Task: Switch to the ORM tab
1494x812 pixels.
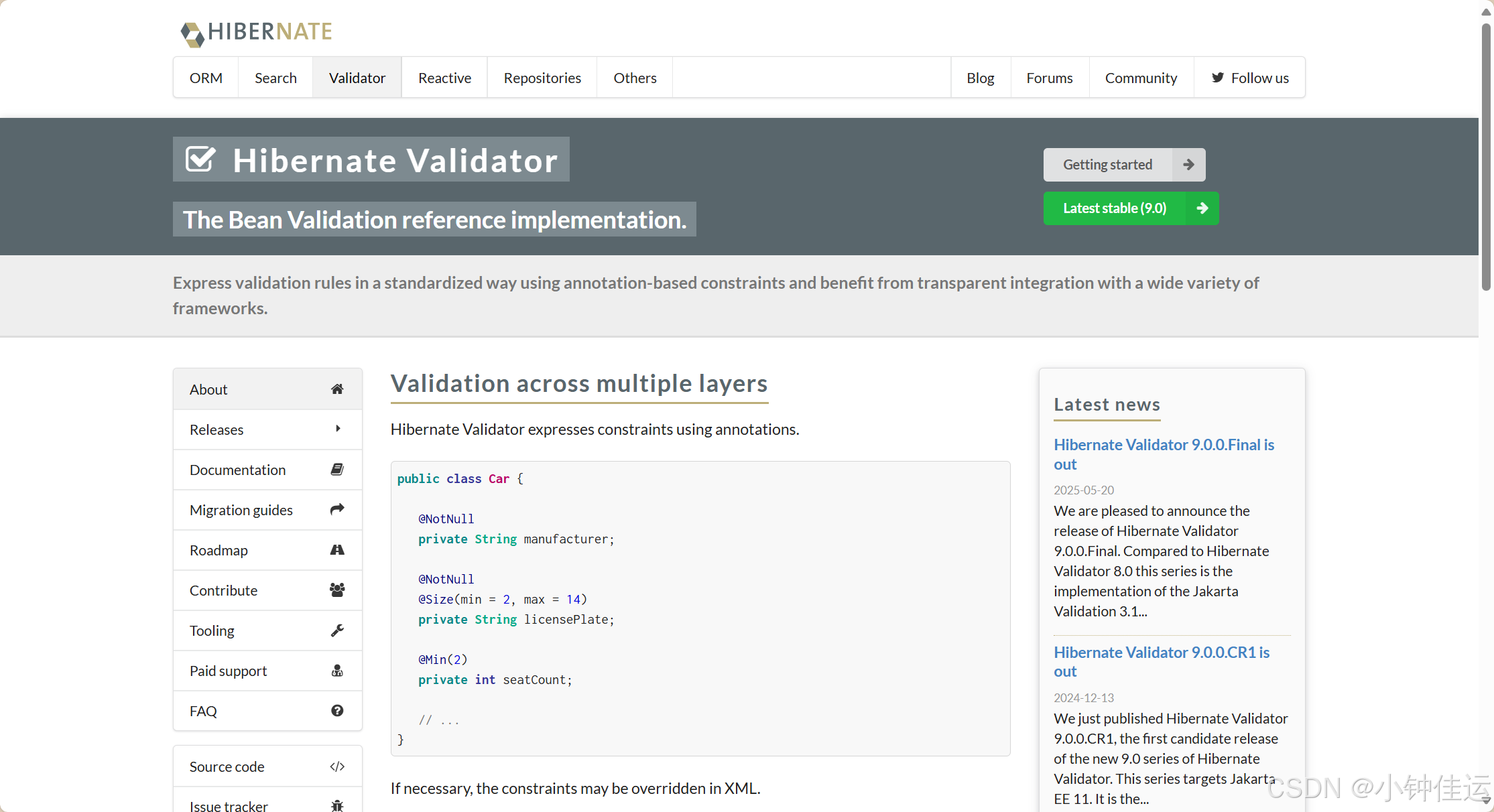Action: click(206, 78)
